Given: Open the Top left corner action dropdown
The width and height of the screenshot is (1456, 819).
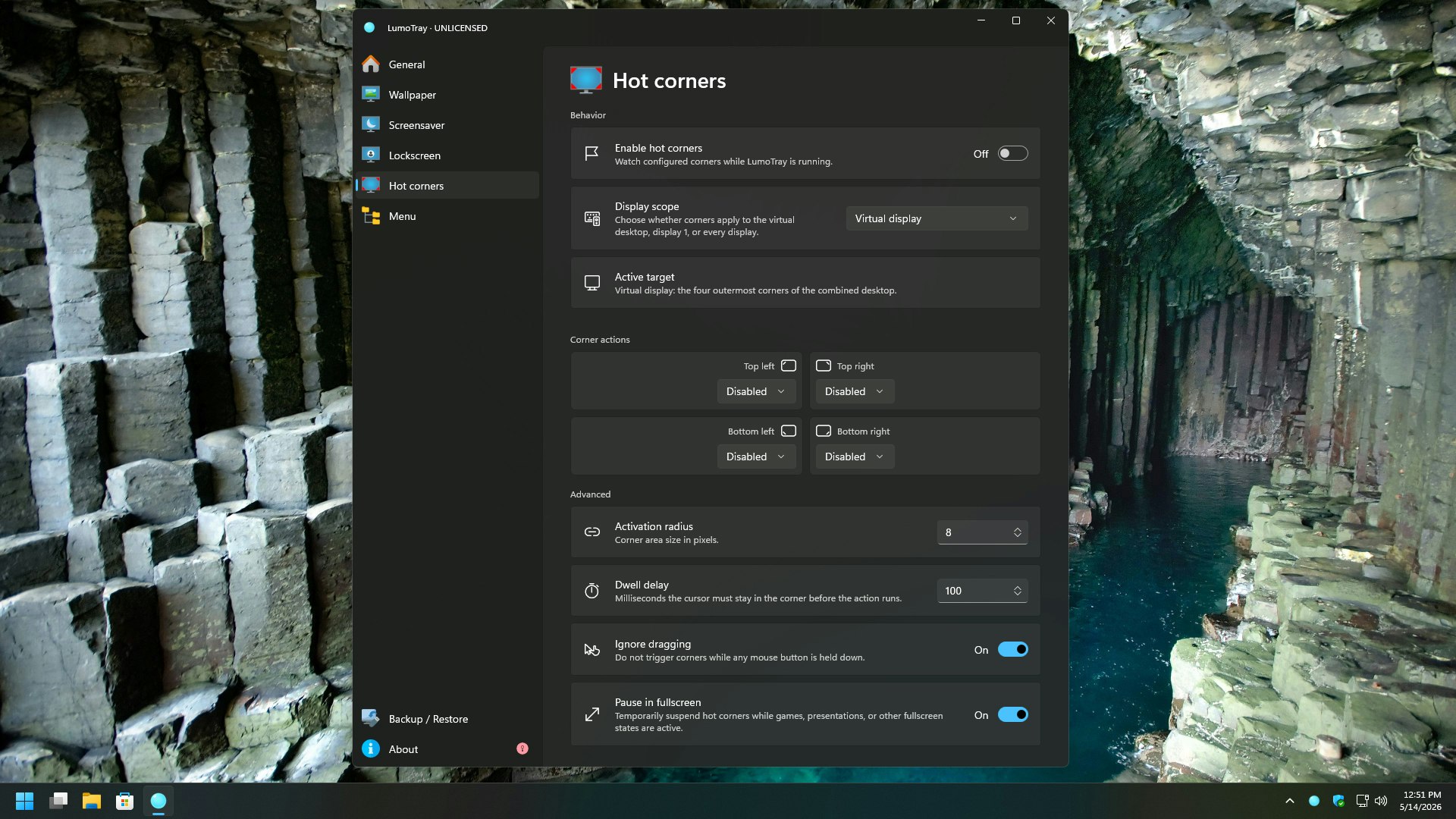Looking at the screenshot, I should coord(756,391).
